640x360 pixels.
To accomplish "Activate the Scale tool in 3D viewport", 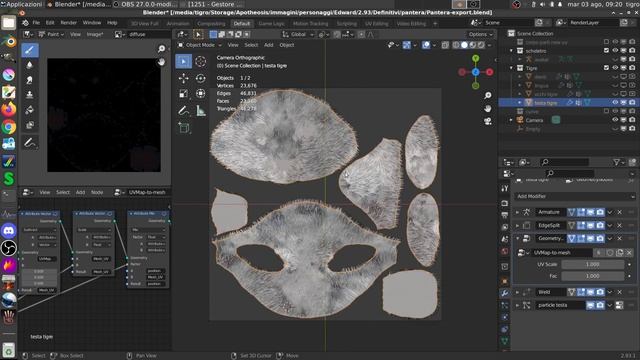I will 183,93.
